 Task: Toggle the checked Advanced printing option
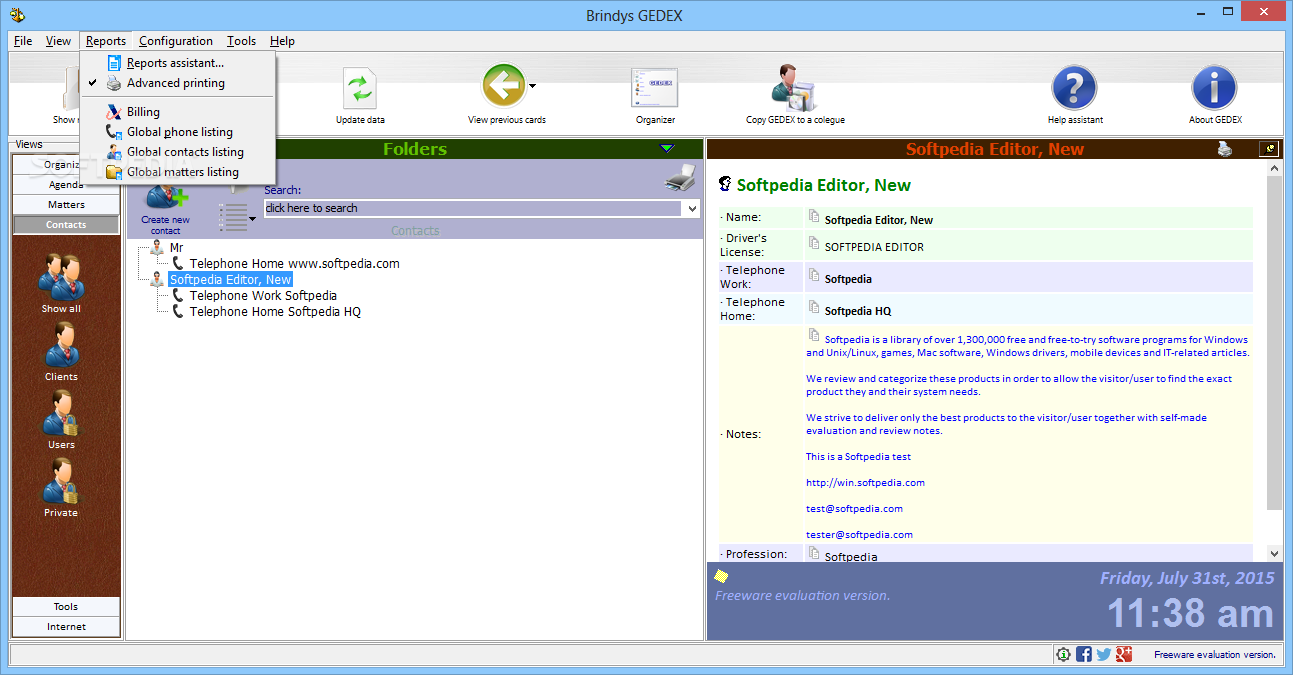[x=177, y=83]
